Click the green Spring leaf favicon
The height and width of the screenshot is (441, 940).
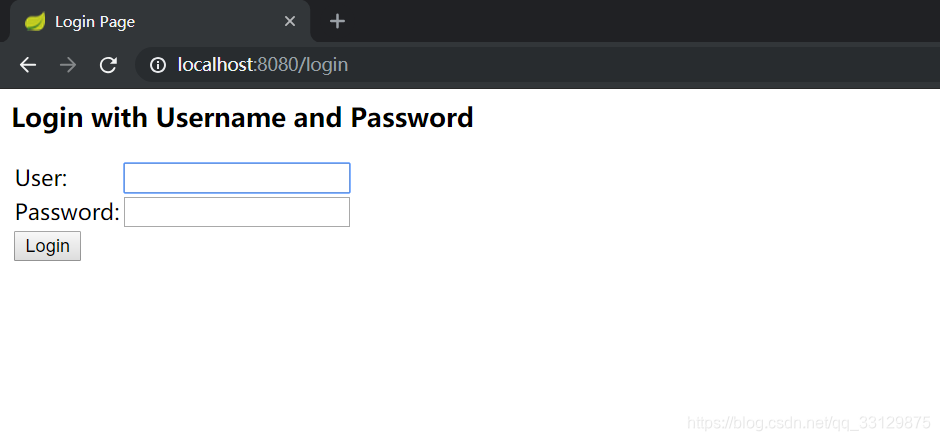point(35,22)
